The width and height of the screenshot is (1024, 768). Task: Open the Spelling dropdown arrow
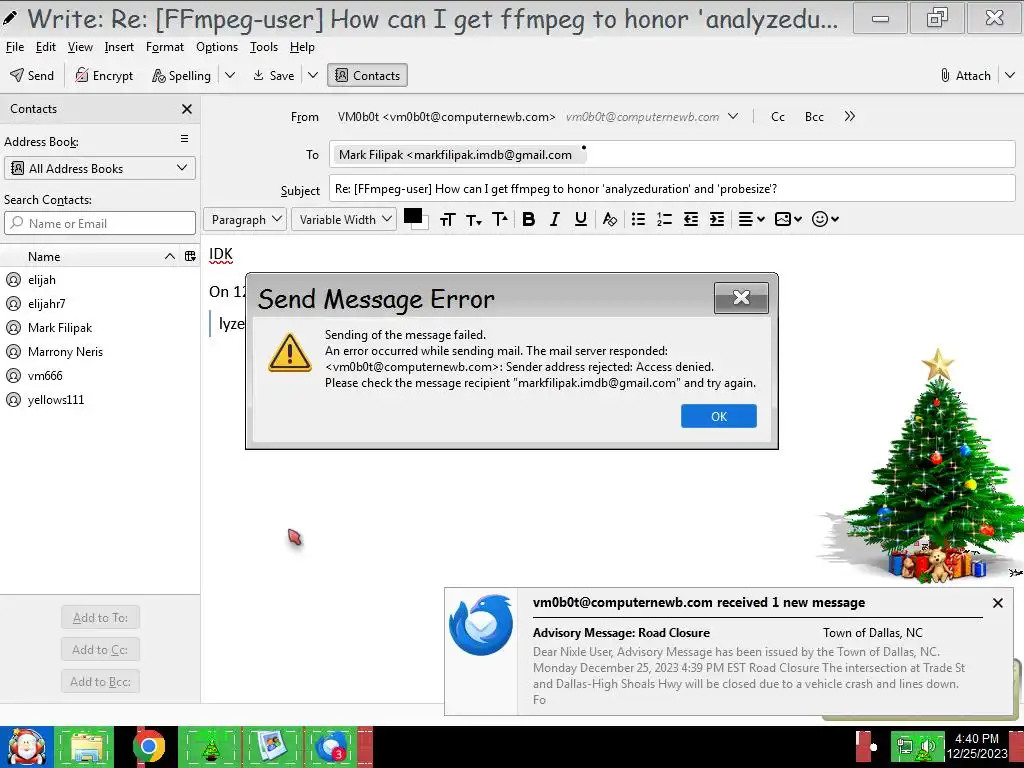[230, 76]
